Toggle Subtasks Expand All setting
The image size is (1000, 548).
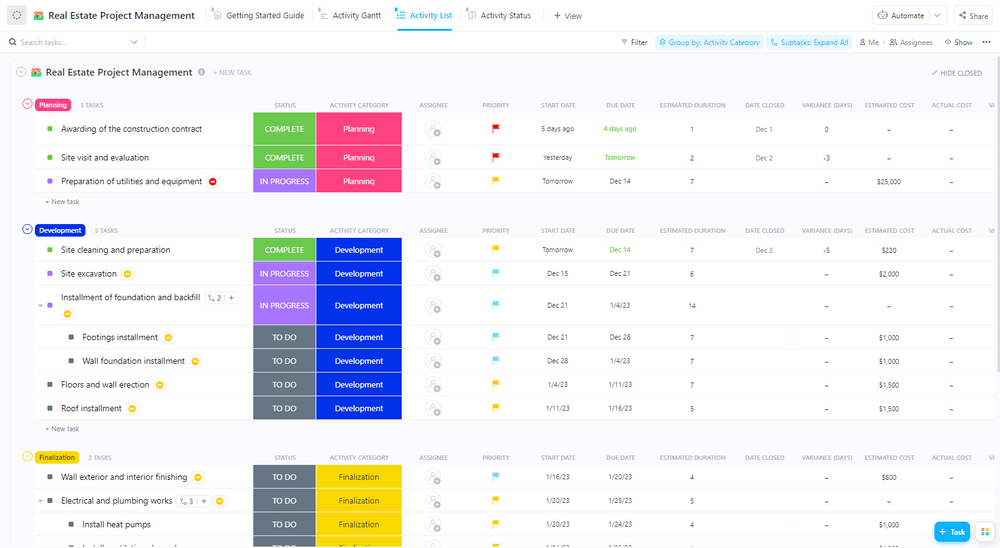810,43
